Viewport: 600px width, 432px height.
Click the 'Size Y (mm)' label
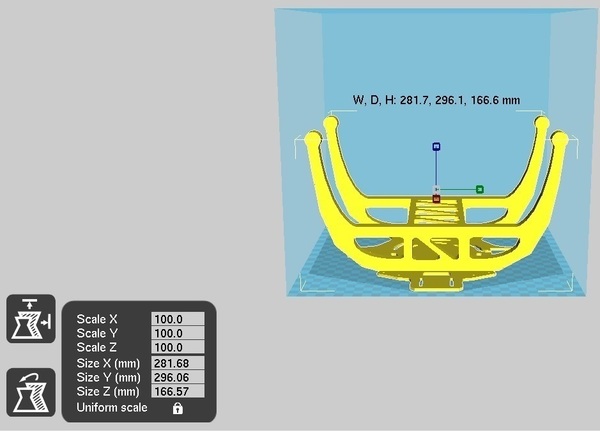[x=108, y=377]
